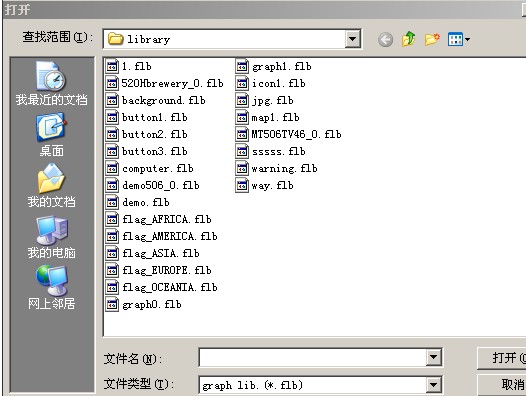The image size is (526, 396).
Task: Select file icon of flag_ASIA.flb
Action: click(112, 253)
